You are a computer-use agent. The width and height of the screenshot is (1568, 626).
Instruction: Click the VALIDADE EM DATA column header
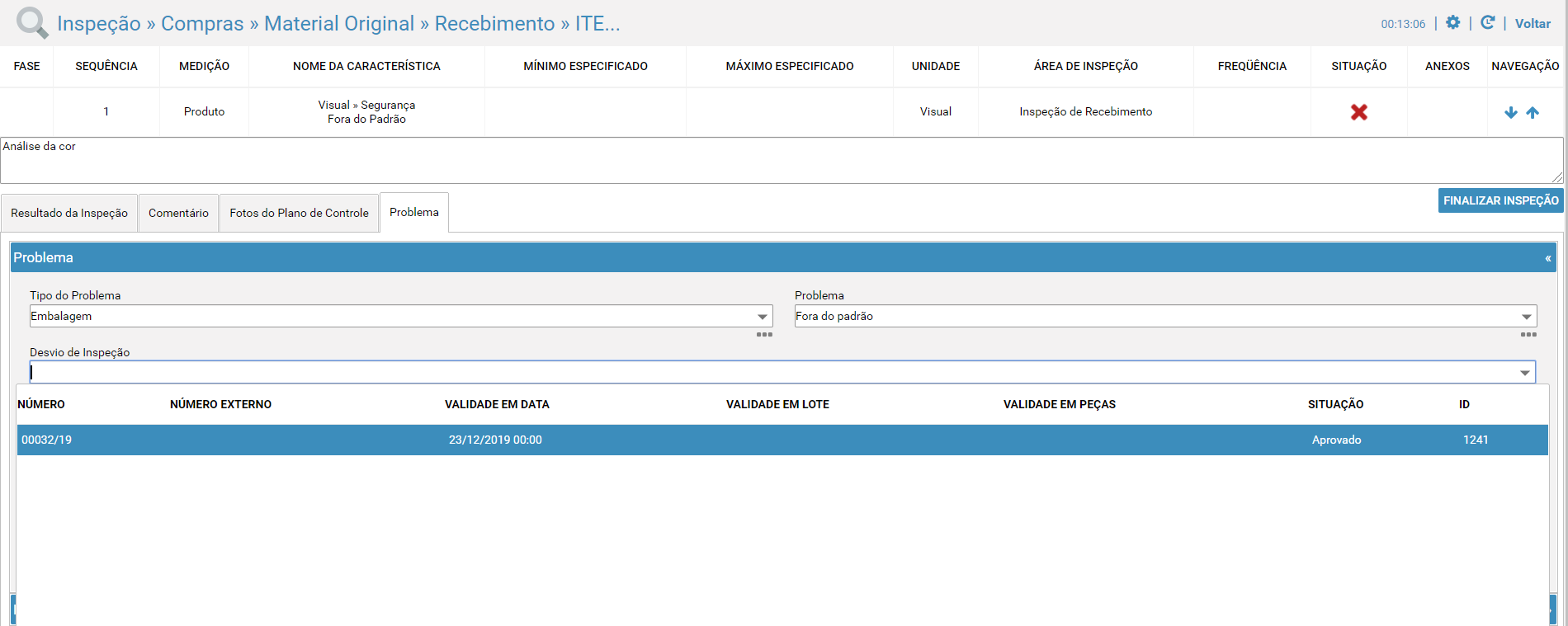pyautogui.click(x=497, y=404)
